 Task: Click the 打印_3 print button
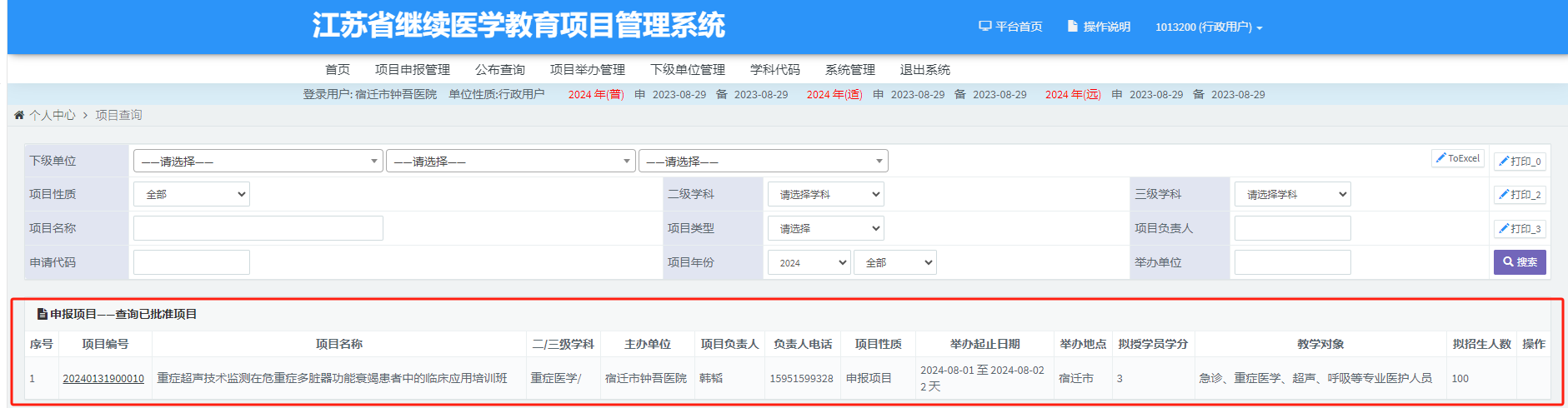[1520, 228]
